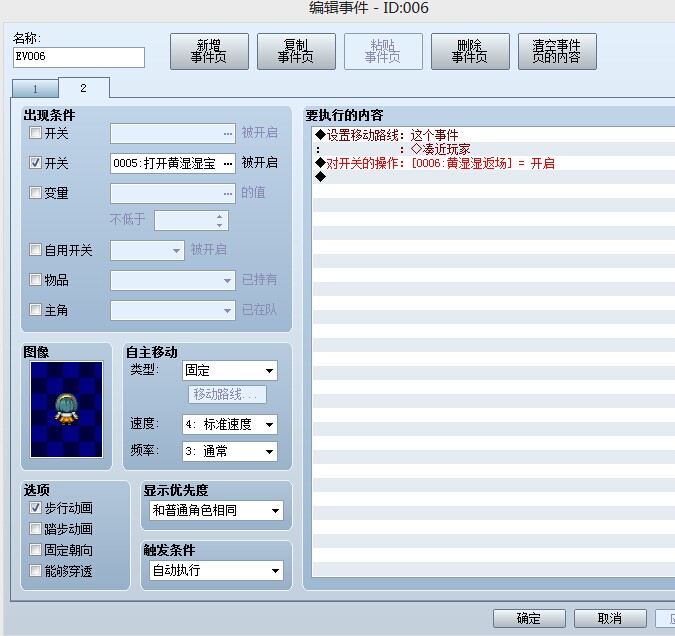
Task: Check the 固定朝向 option
Action: (35, 549)
